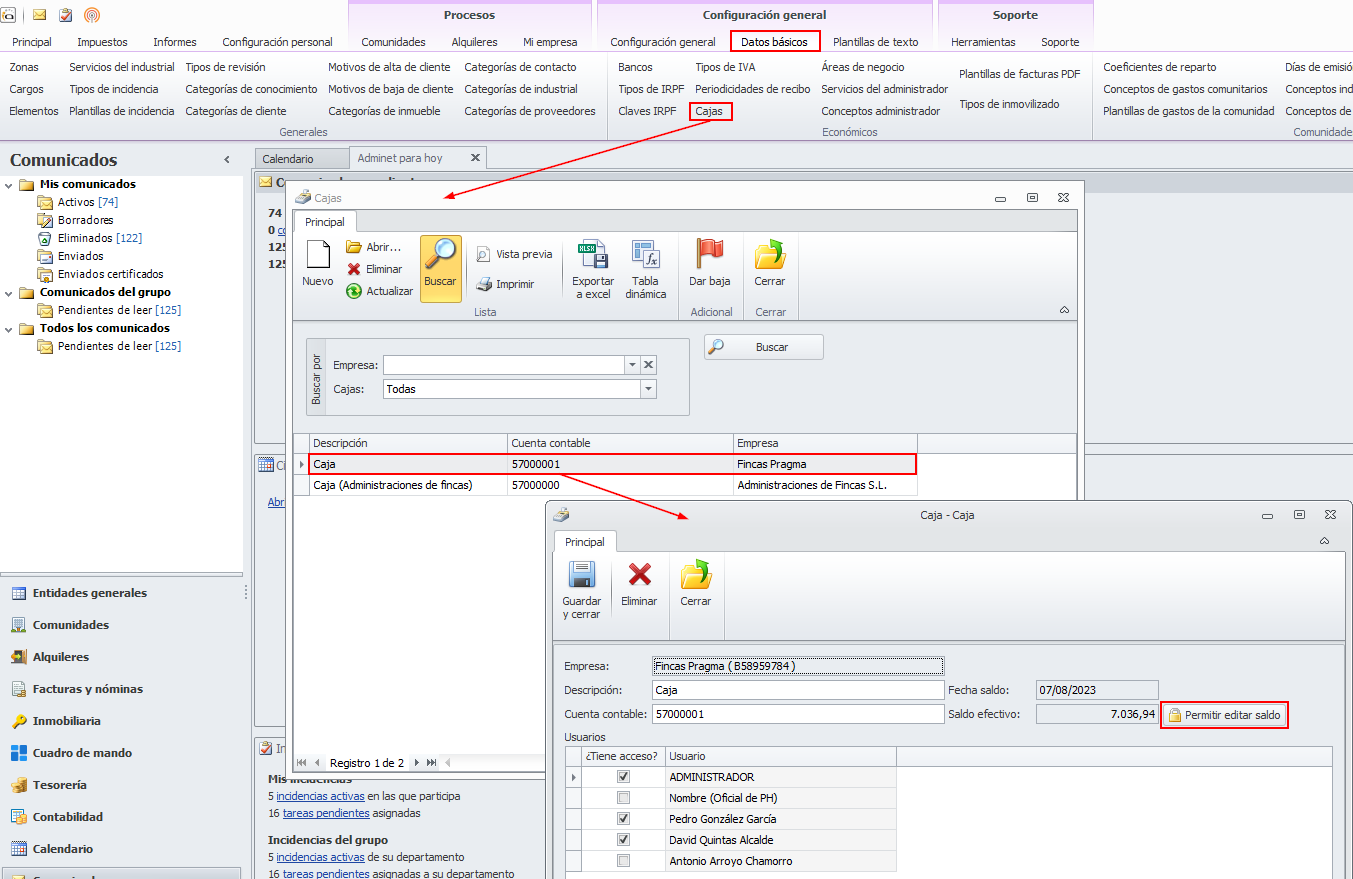
Task: Click the broadcast antenna icon in the quick access bar
Action: click(x=92, y=14)
